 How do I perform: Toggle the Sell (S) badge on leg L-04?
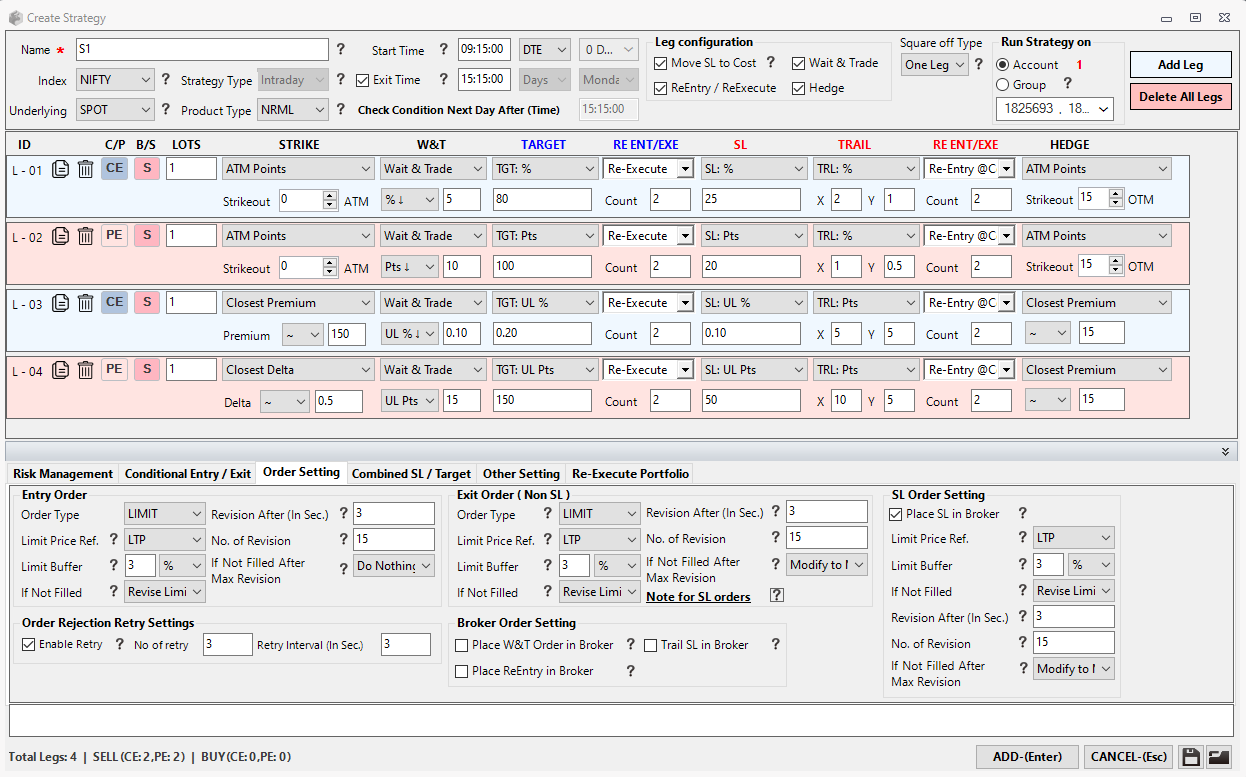(147, 369)
